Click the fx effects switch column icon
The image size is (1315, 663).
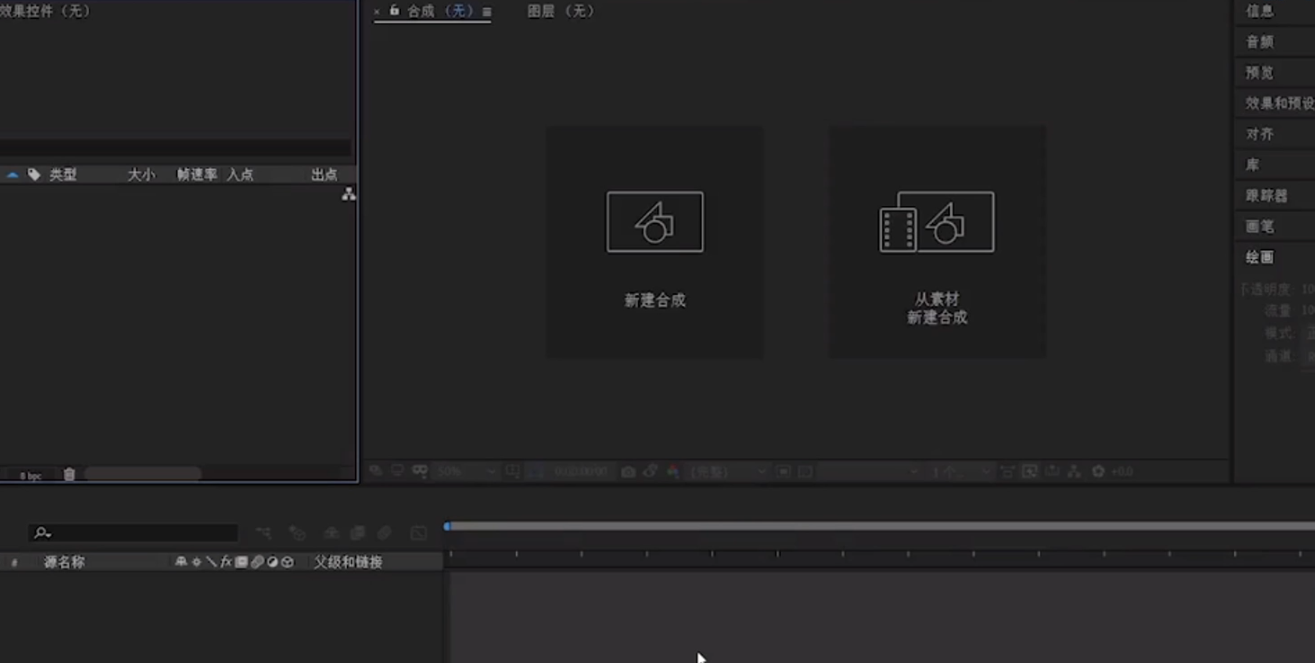click(x=226, y=562)
